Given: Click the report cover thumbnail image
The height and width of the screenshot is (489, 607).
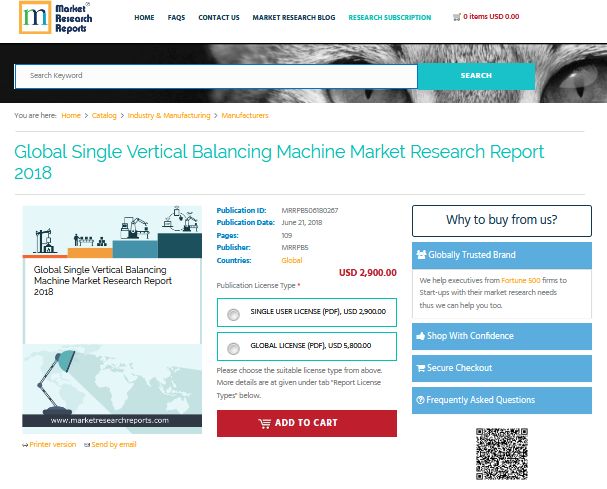Looking at the screenshot, I should tap(112, 319).
